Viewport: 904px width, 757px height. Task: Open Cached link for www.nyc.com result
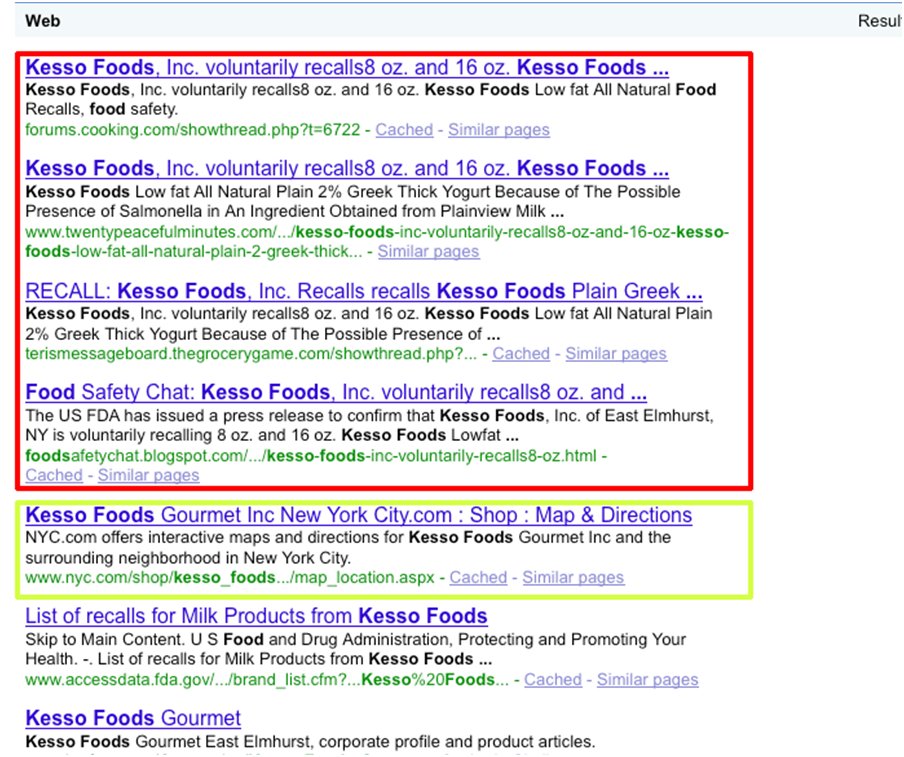click(x=479, y=577)
